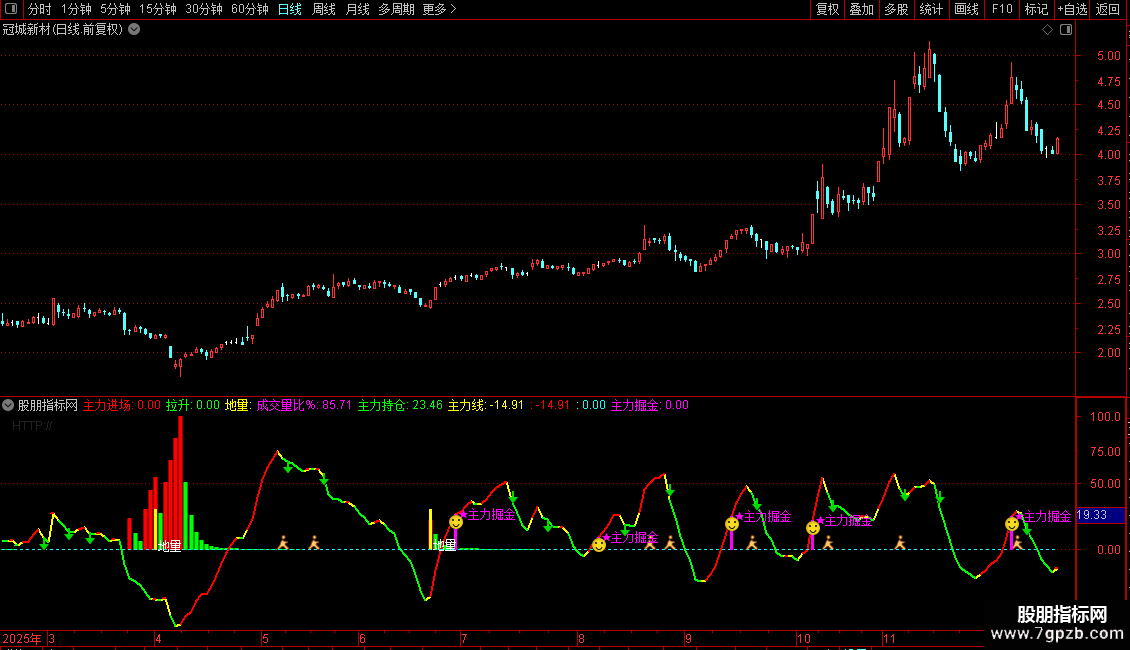Click the 主力掘金 label in August
This screenshot has width=1130, height=650.
(x=634, y=538)
